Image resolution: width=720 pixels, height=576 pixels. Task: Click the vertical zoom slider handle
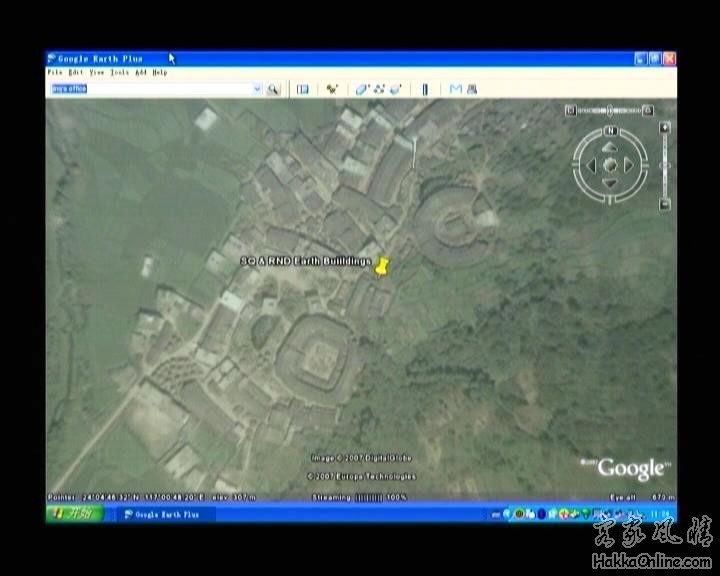[665, 165]
